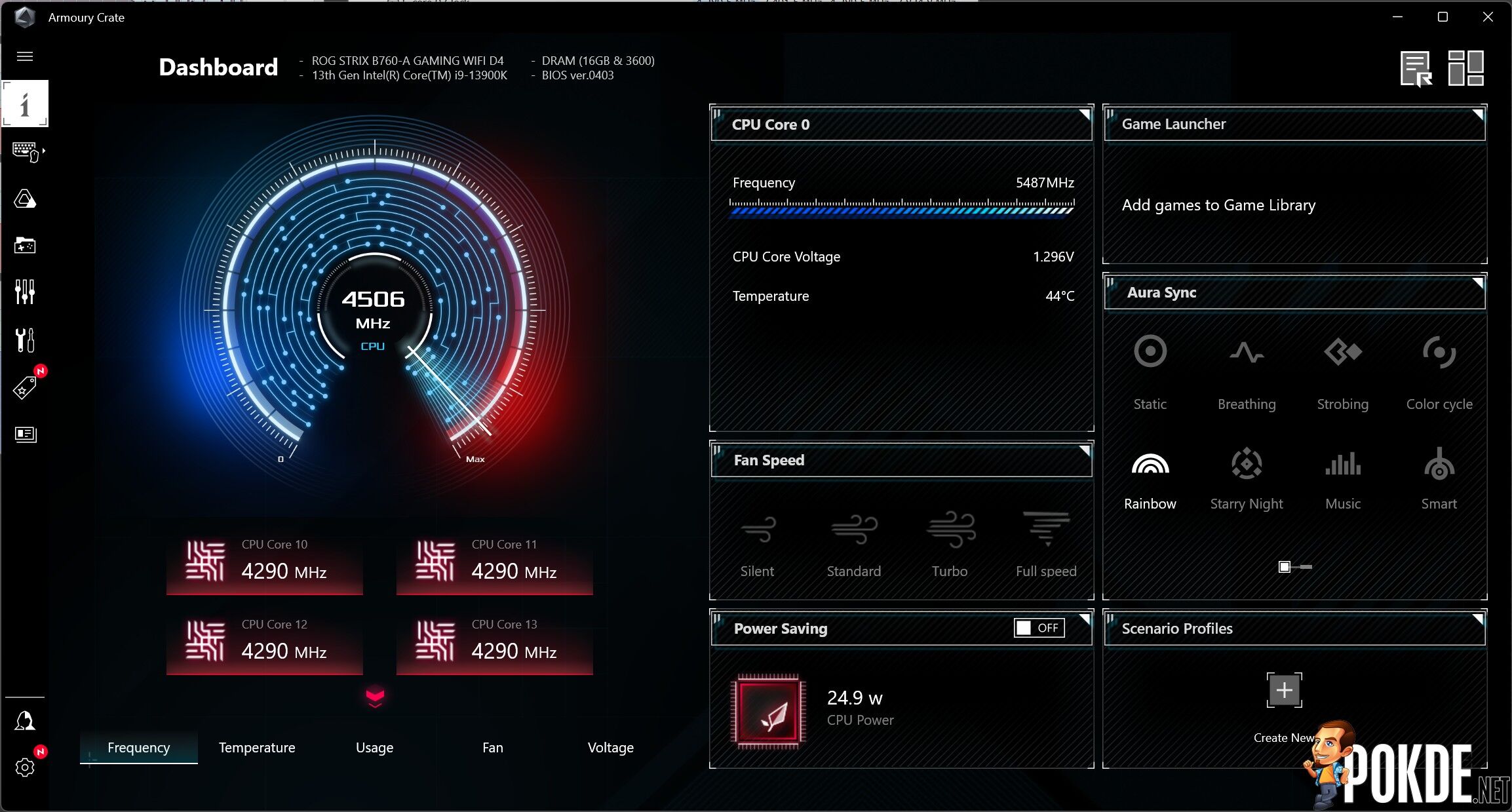
Task: Switch to the Voltage tab
Action: tap(611, 747)
